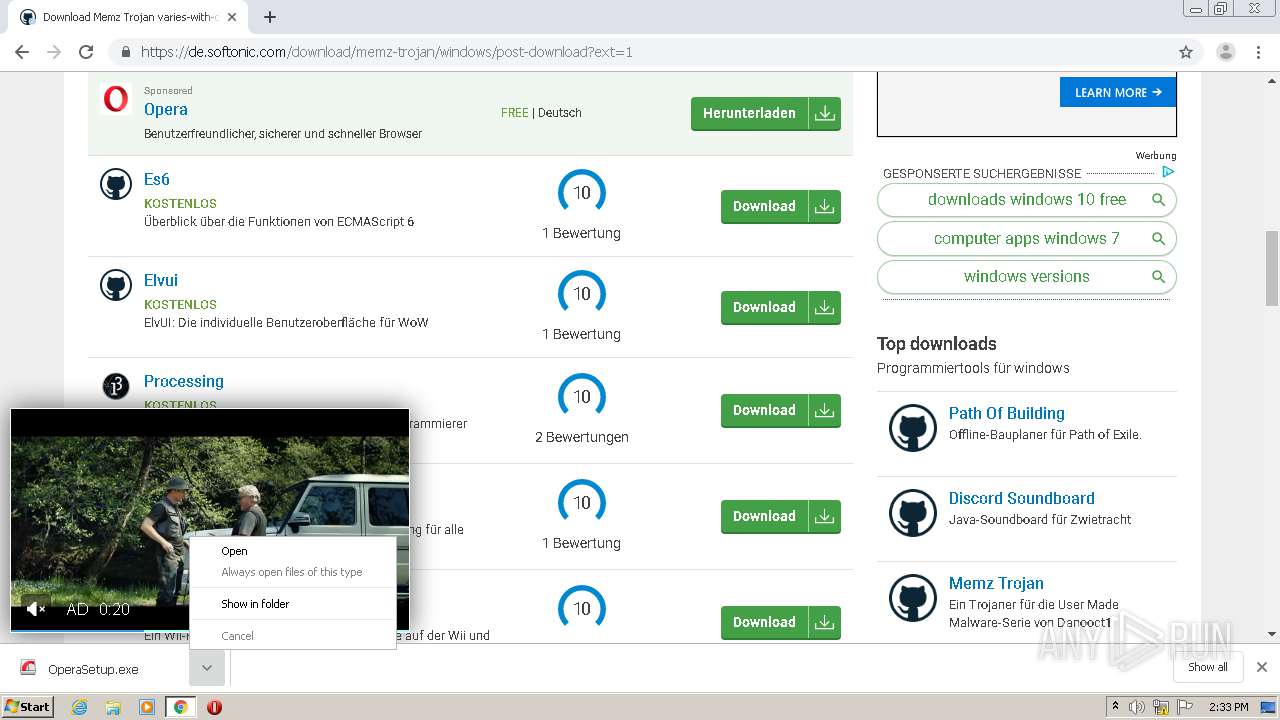Open Opera sponsored link title
Viewport: 1280px width, 720px height.
(x=166, y=109)
